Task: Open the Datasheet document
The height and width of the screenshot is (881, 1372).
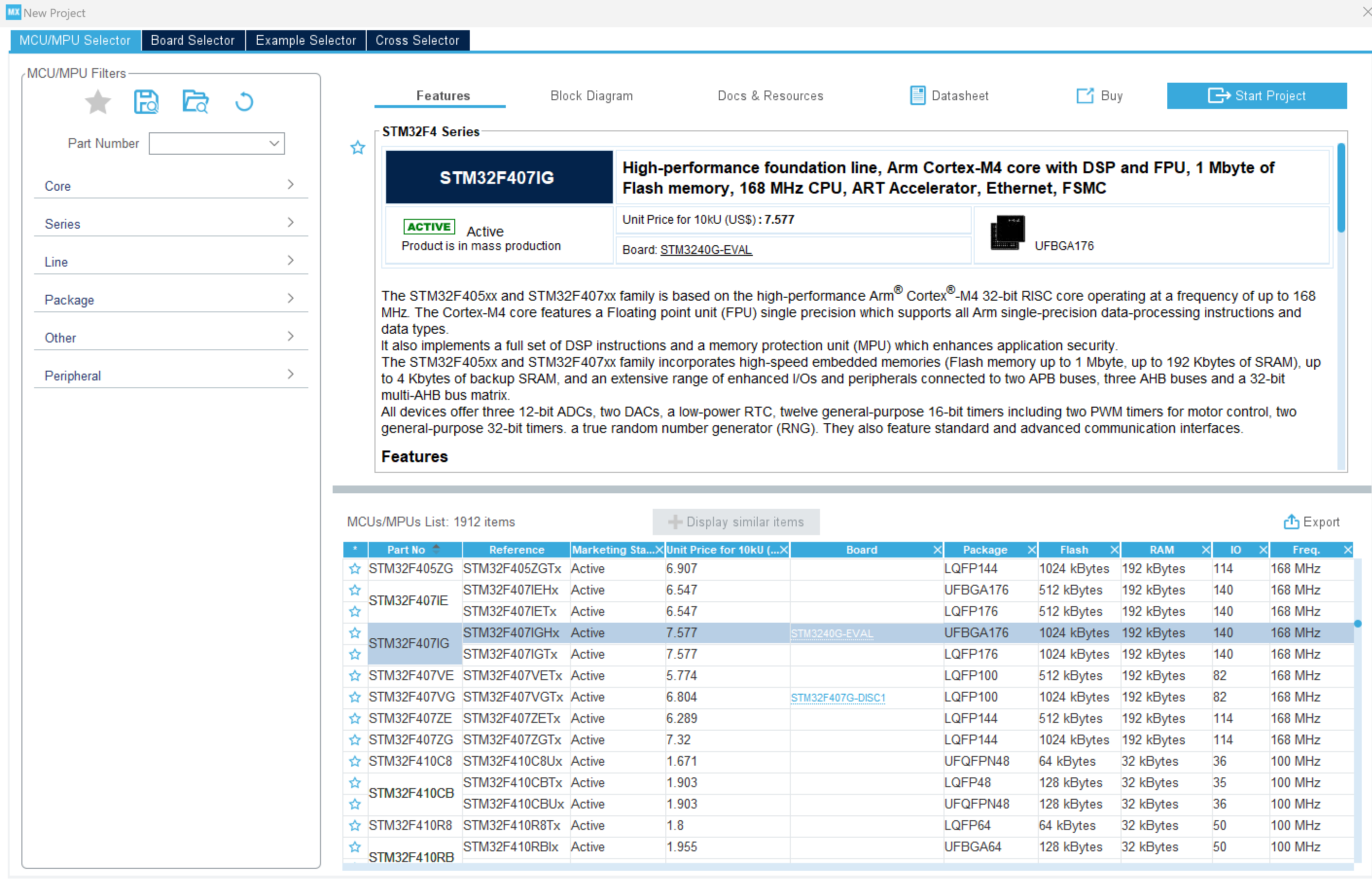Action: [x=949, y=95]
